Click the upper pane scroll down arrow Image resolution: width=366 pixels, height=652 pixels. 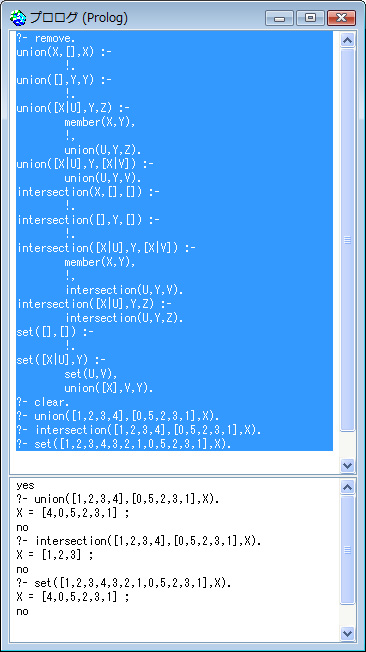tap(347, 465)
